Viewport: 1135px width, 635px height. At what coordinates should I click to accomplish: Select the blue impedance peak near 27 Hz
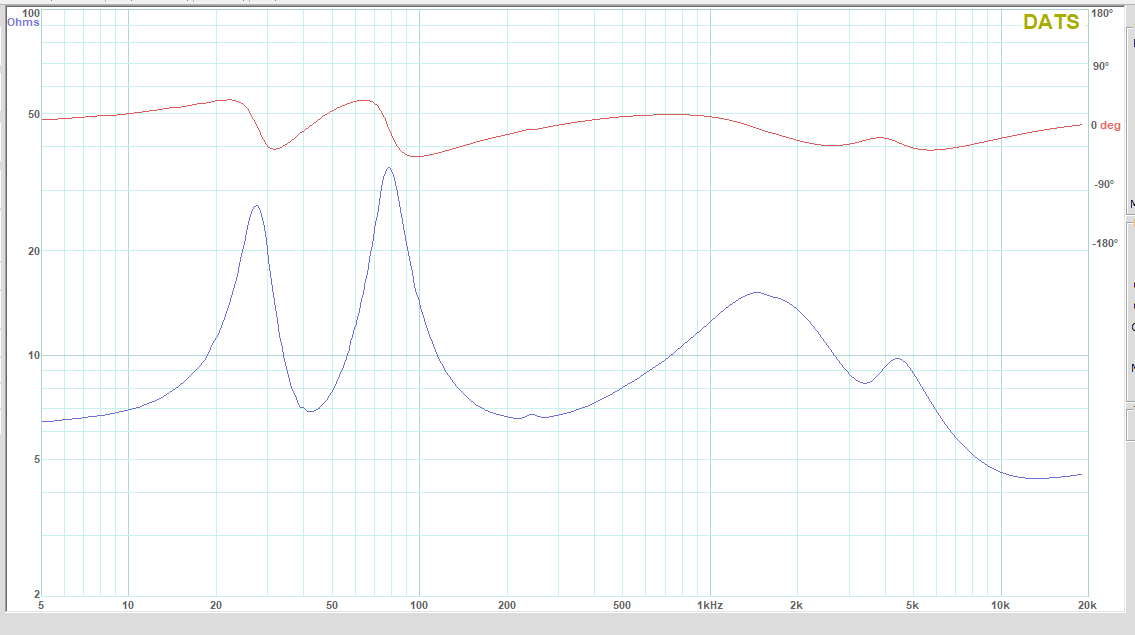[x=257, y=206]
